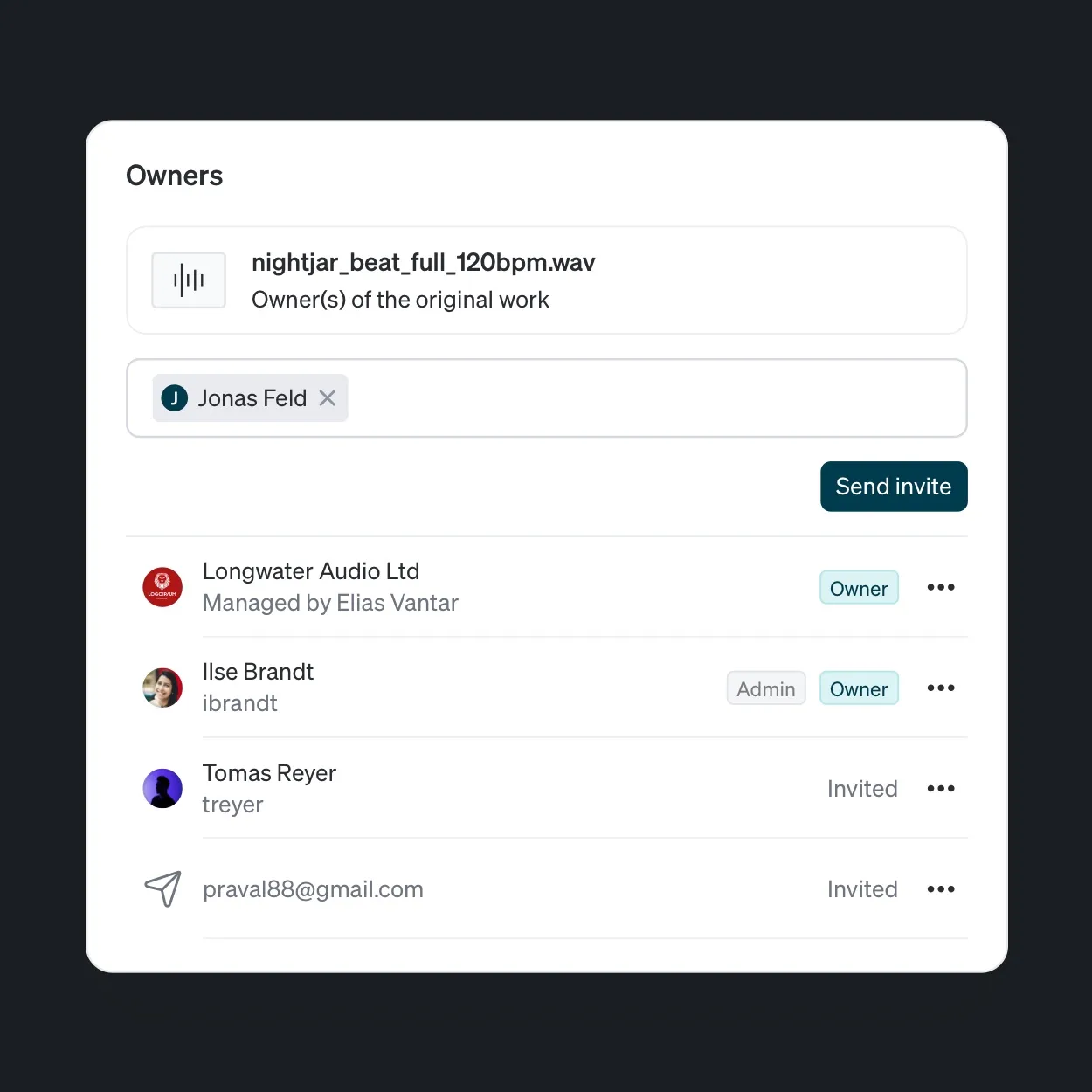Click Invited status for Tomas Reyer
Viewport: 1092px width, 1092px height.
click(x=862, y=789)
